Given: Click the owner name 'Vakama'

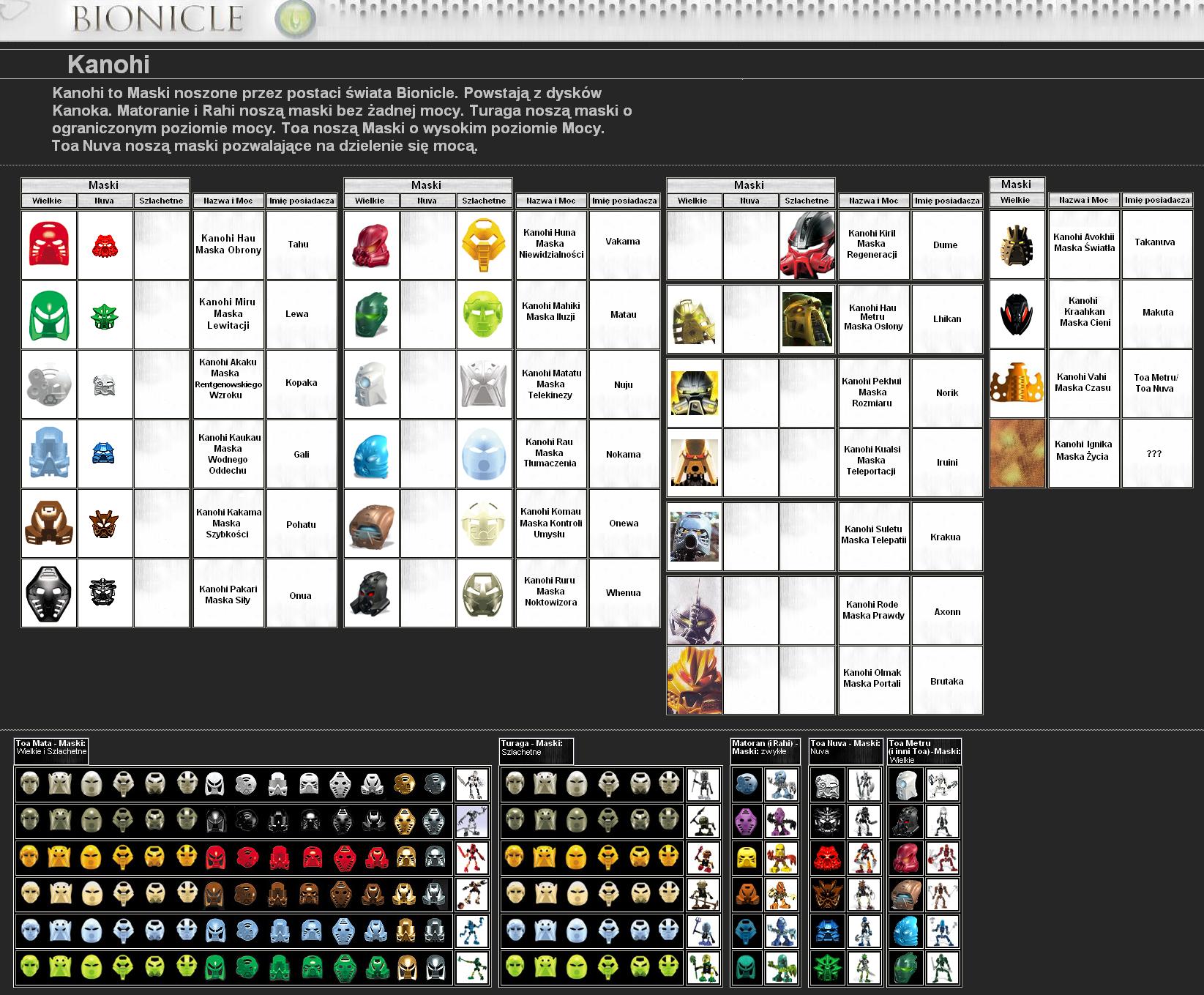Looking at the screenshot, I should pyautogui.click(x=623, y=242).
